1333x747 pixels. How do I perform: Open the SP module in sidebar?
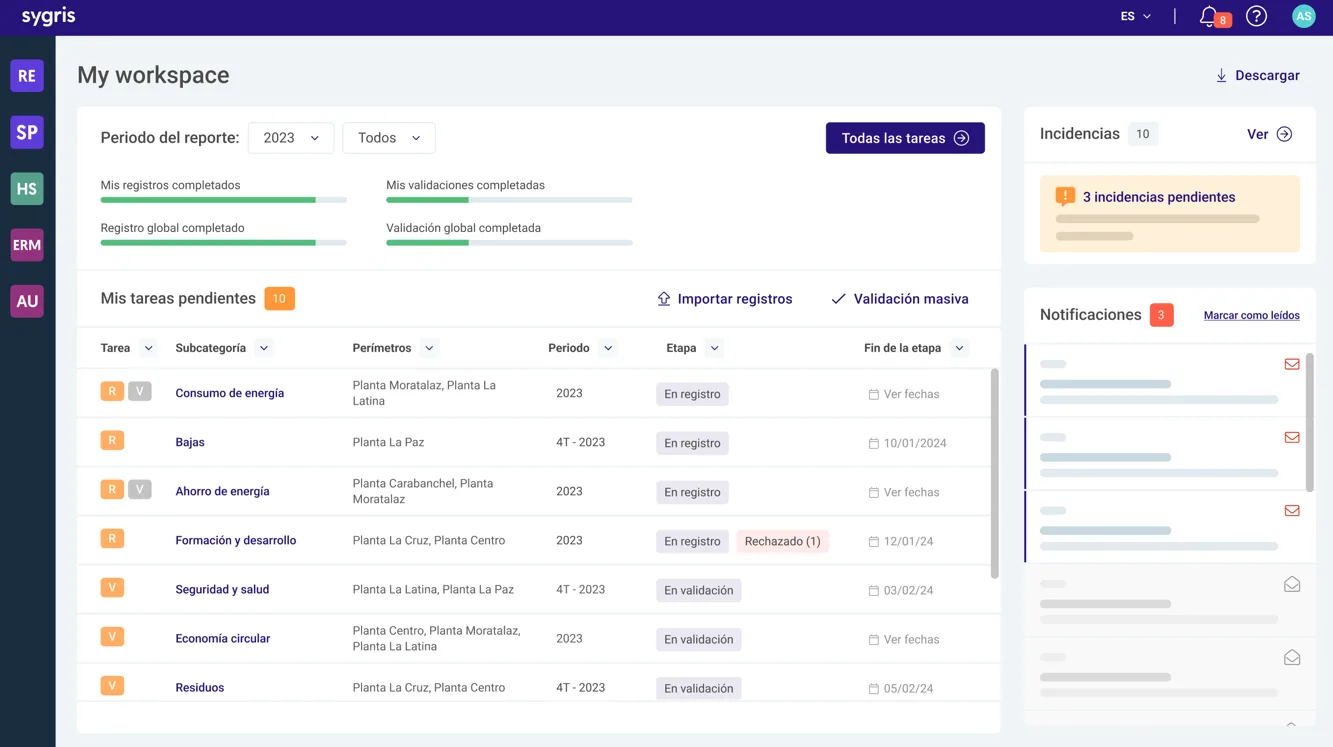27,132
